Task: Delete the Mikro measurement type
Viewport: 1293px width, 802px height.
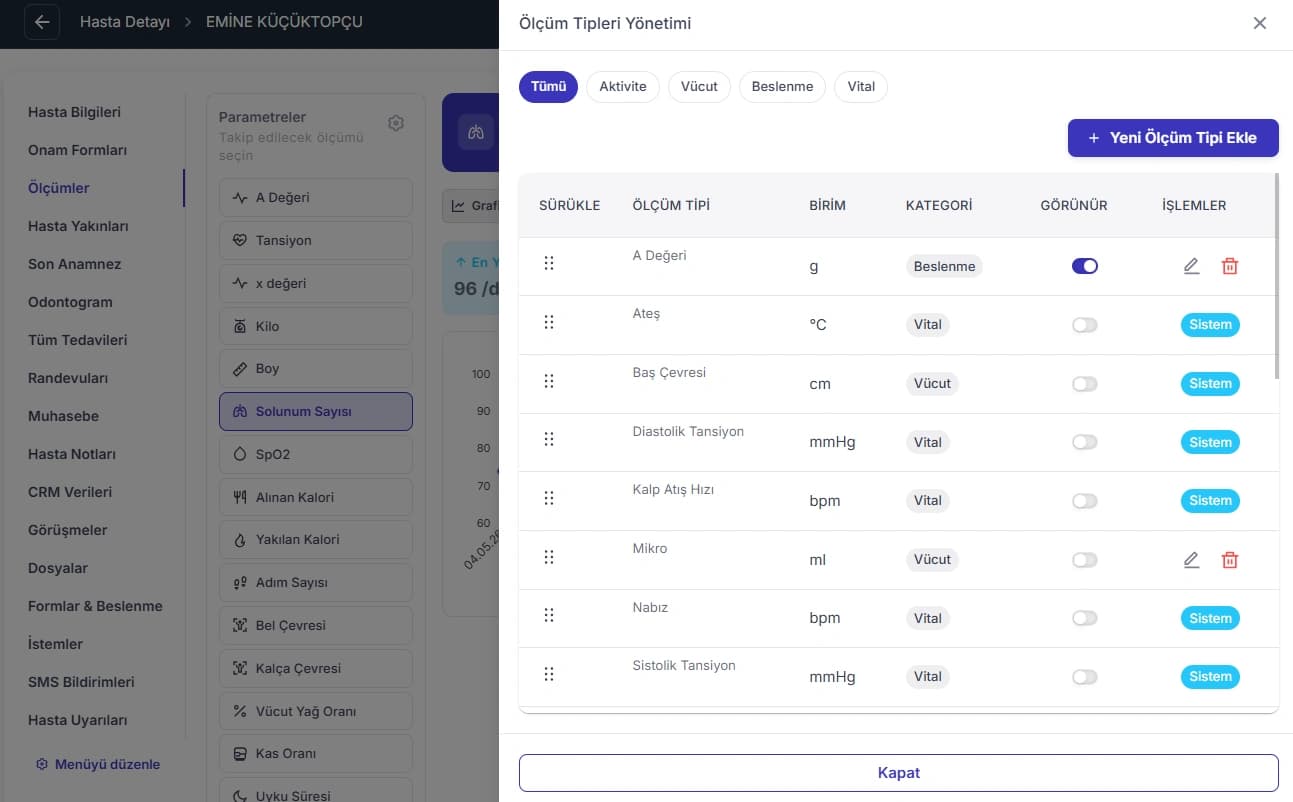Action: (1230, 560)
